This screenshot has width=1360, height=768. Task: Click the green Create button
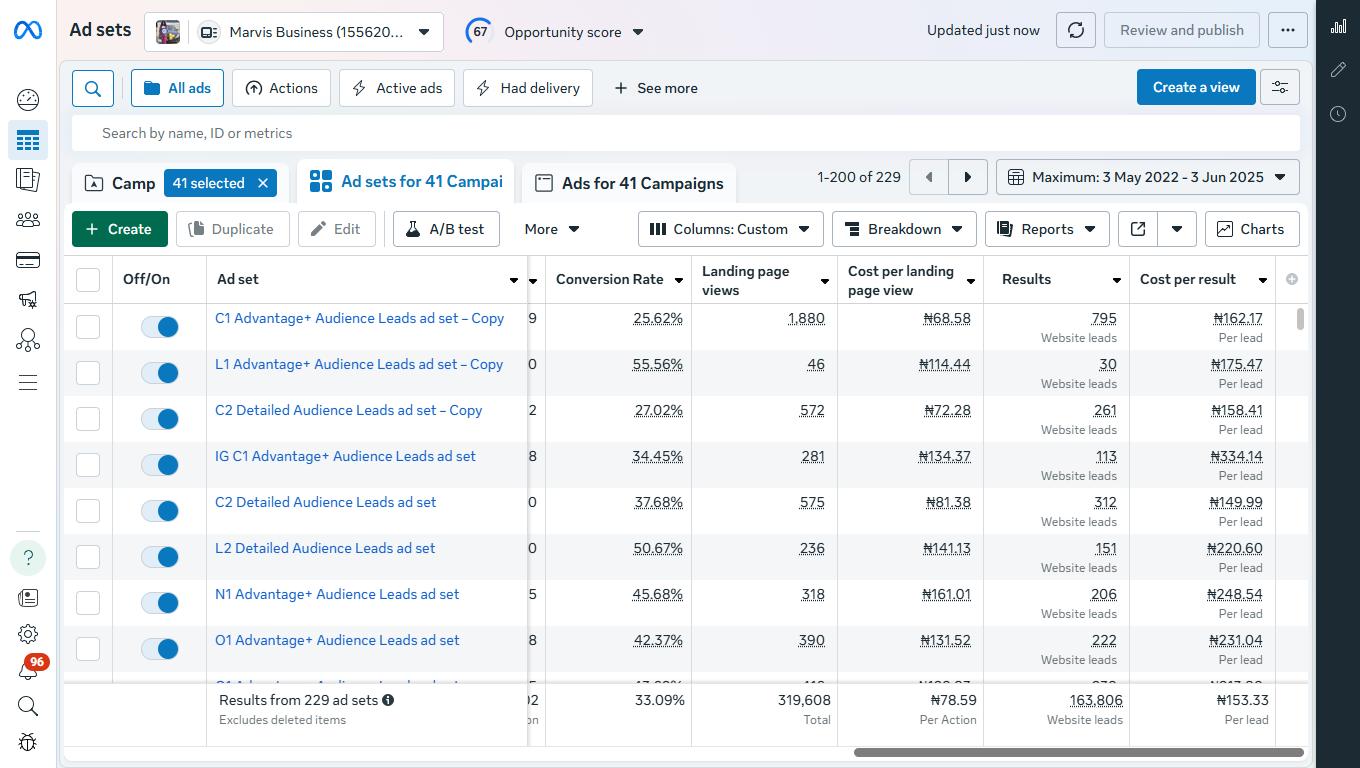[120, 229]
